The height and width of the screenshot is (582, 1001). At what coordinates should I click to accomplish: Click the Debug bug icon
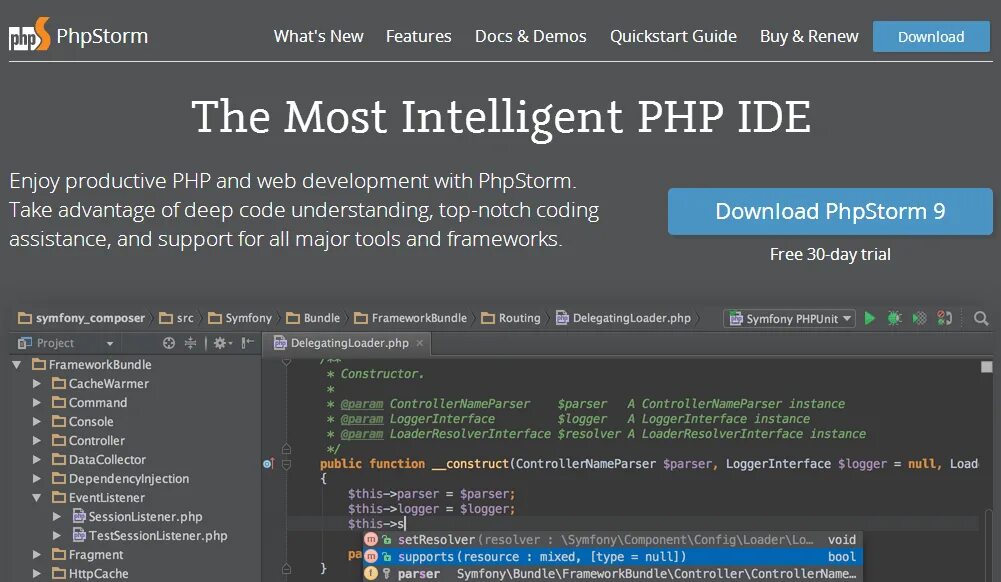coord(894,318)
